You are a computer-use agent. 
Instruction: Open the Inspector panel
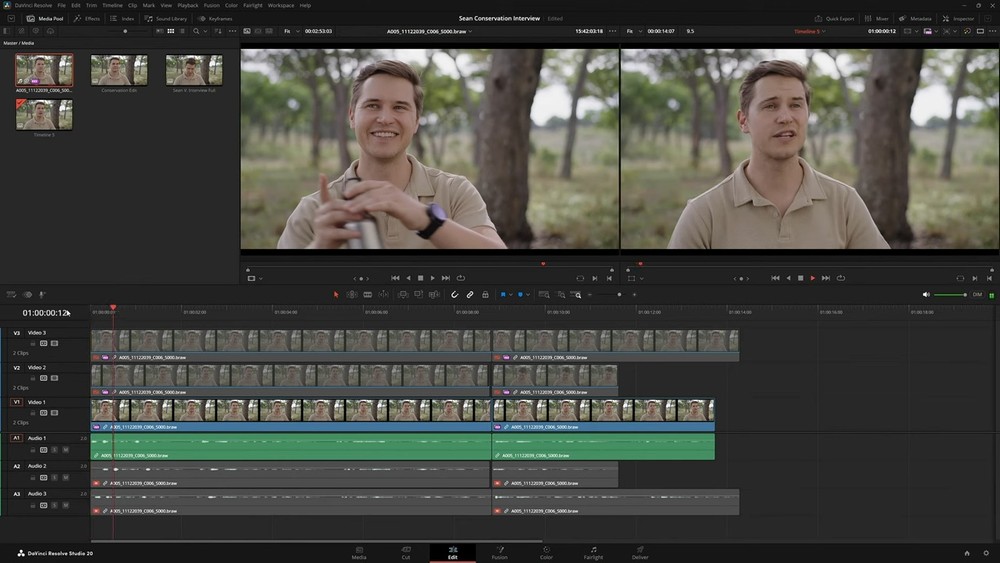958,18
